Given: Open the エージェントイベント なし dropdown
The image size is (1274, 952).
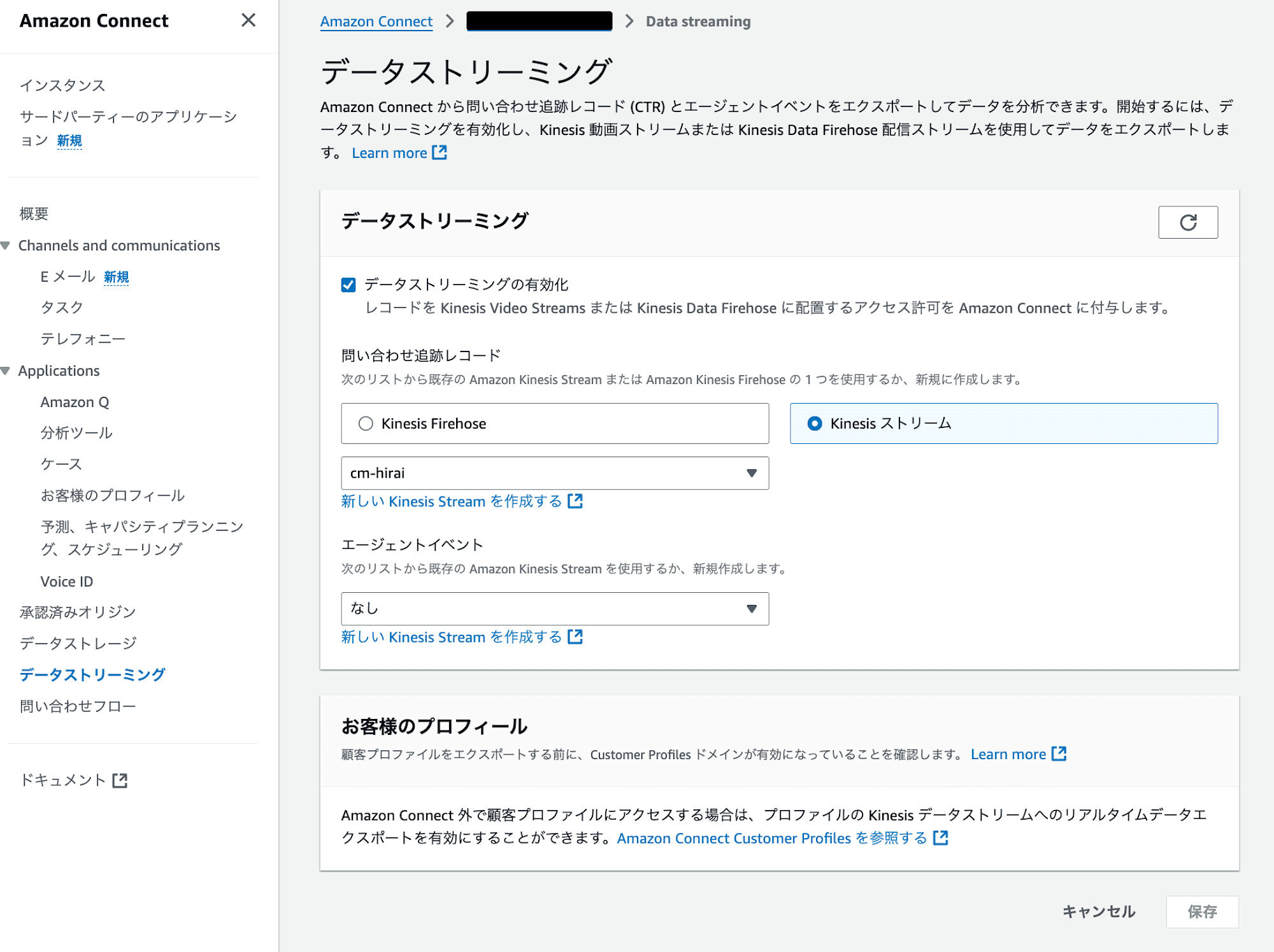Looking at the screenshot, I should click(555, 609).
